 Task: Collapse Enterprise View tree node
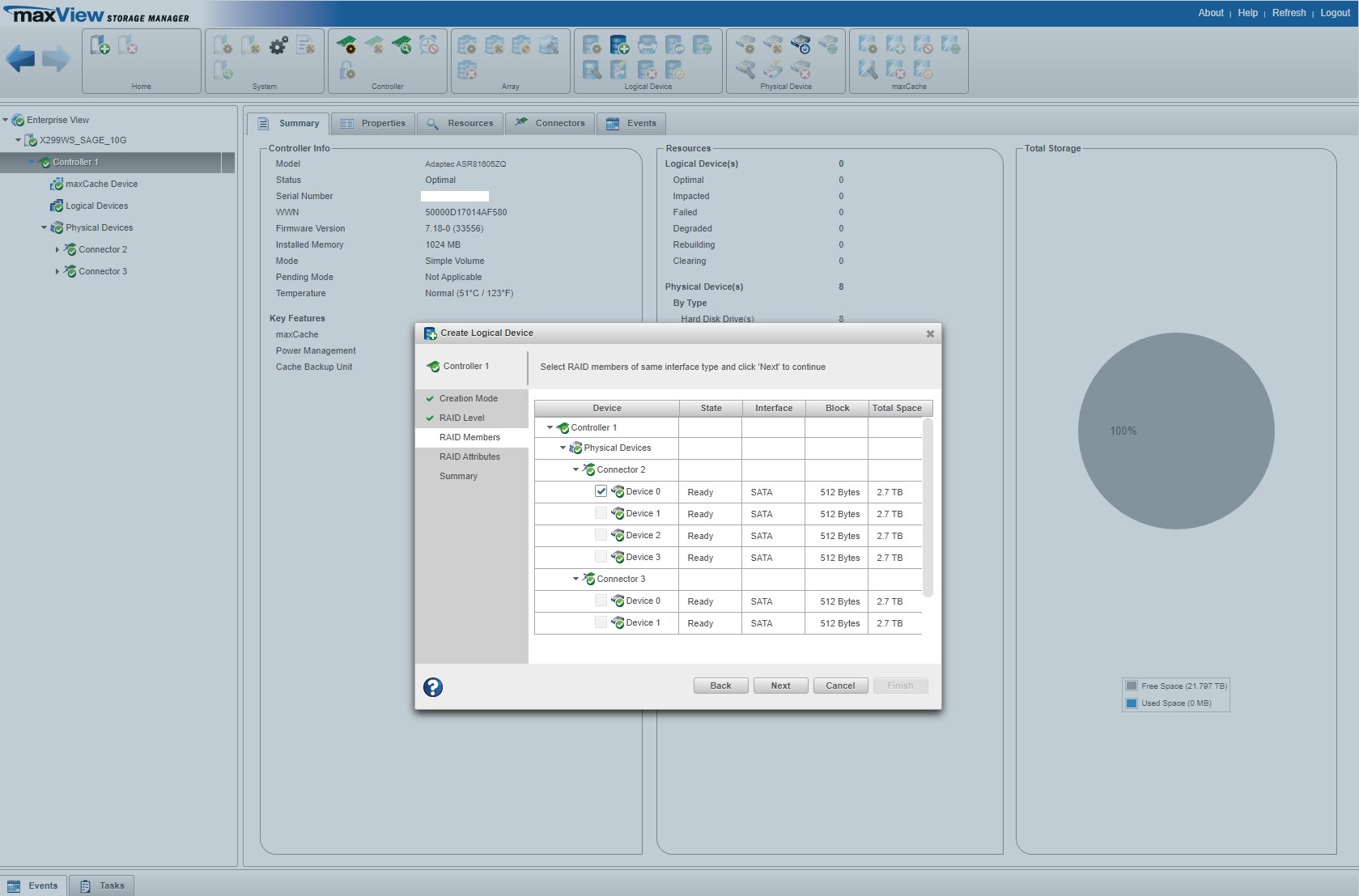click(6, 120)
